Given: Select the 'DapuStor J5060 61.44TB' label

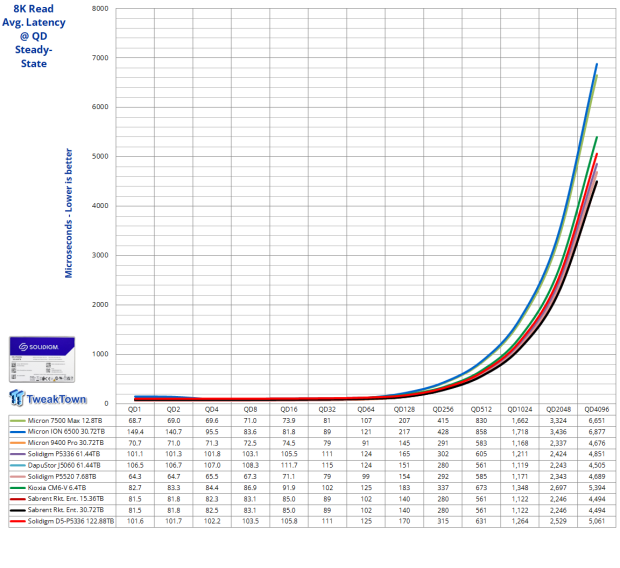Looking at the screenshot, I should (64, 465).
